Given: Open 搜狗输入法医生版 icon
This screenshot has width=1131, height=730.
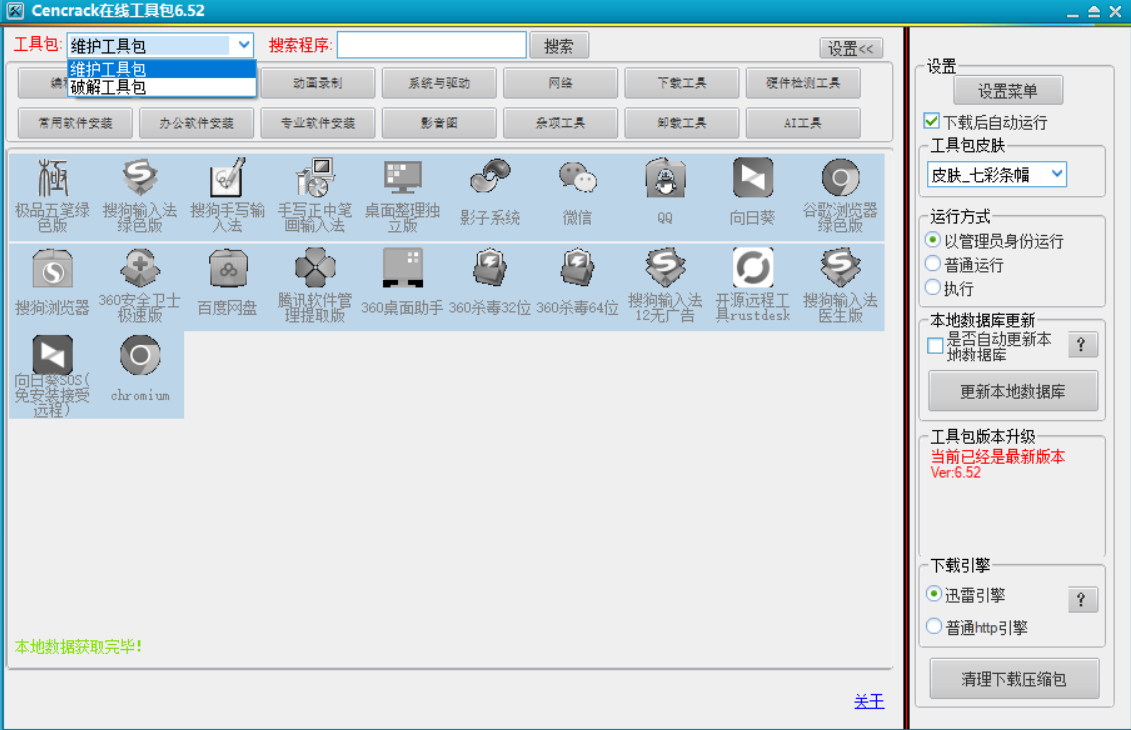Looking at the screenshot, I should [840, 268].
